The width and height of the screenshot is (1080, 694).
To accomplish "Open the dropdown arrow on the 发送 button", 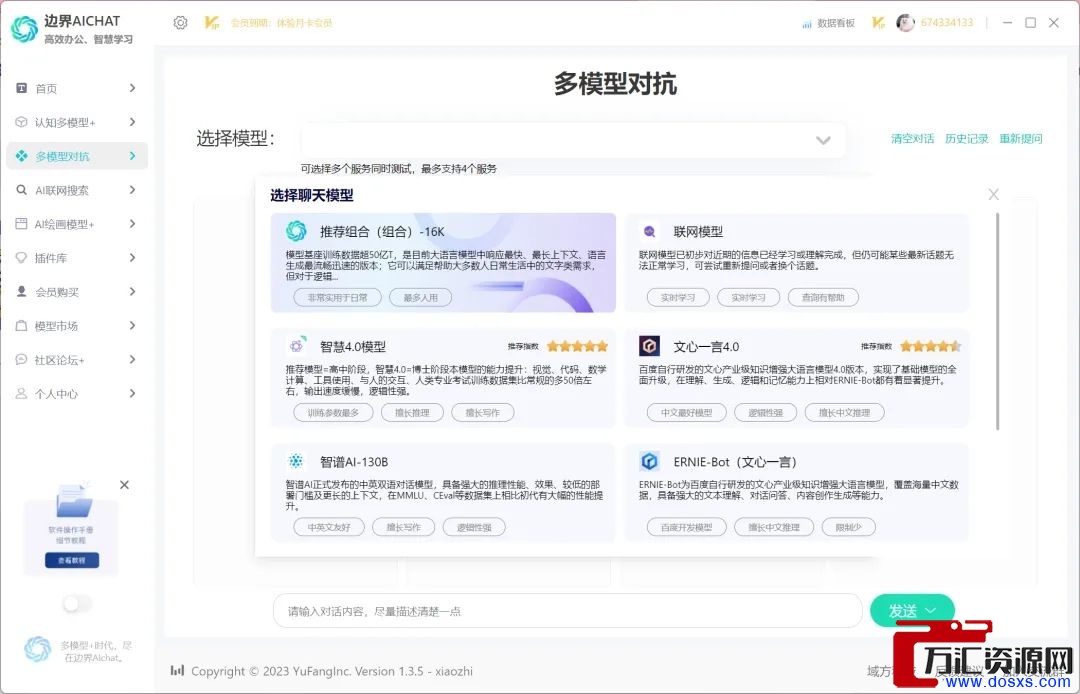I will (931, 611).
